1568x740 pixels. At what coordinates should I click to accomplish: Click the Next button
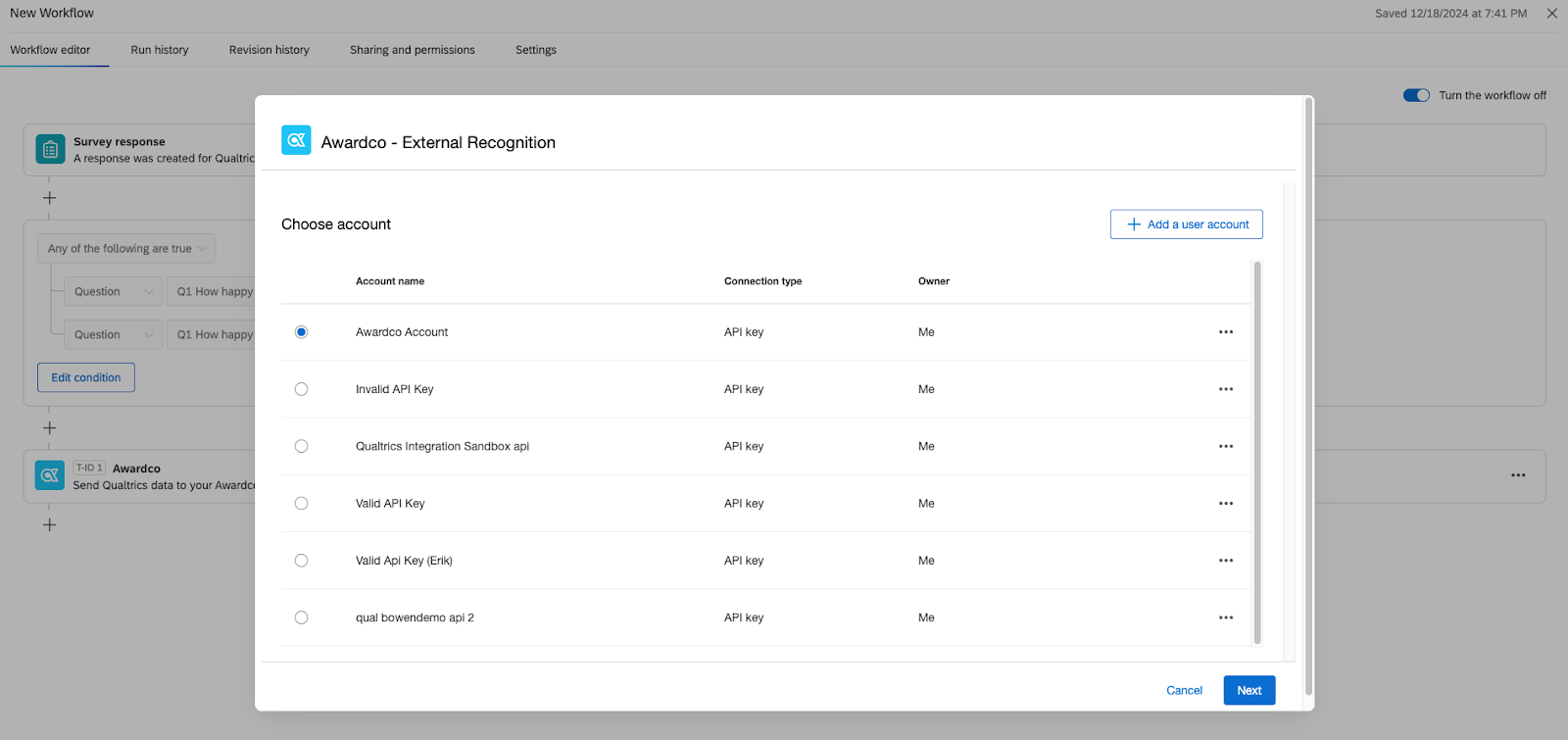1249,690
